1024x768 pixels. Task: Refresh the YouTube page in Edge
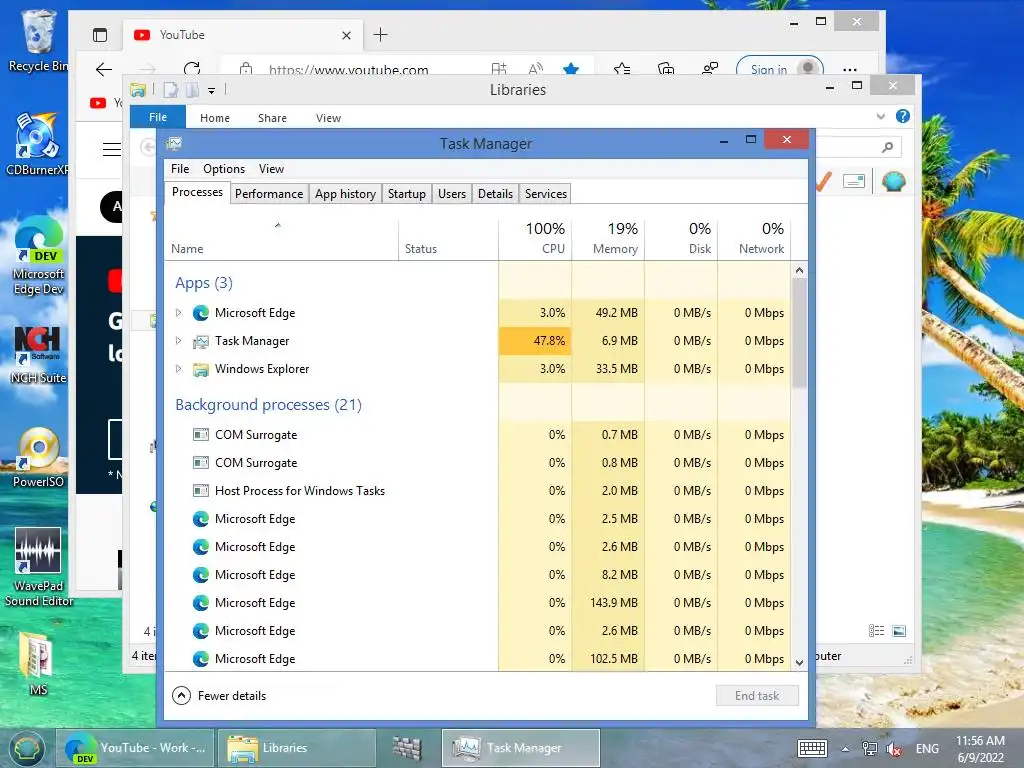pyautogui.click(x=192, y=69)
